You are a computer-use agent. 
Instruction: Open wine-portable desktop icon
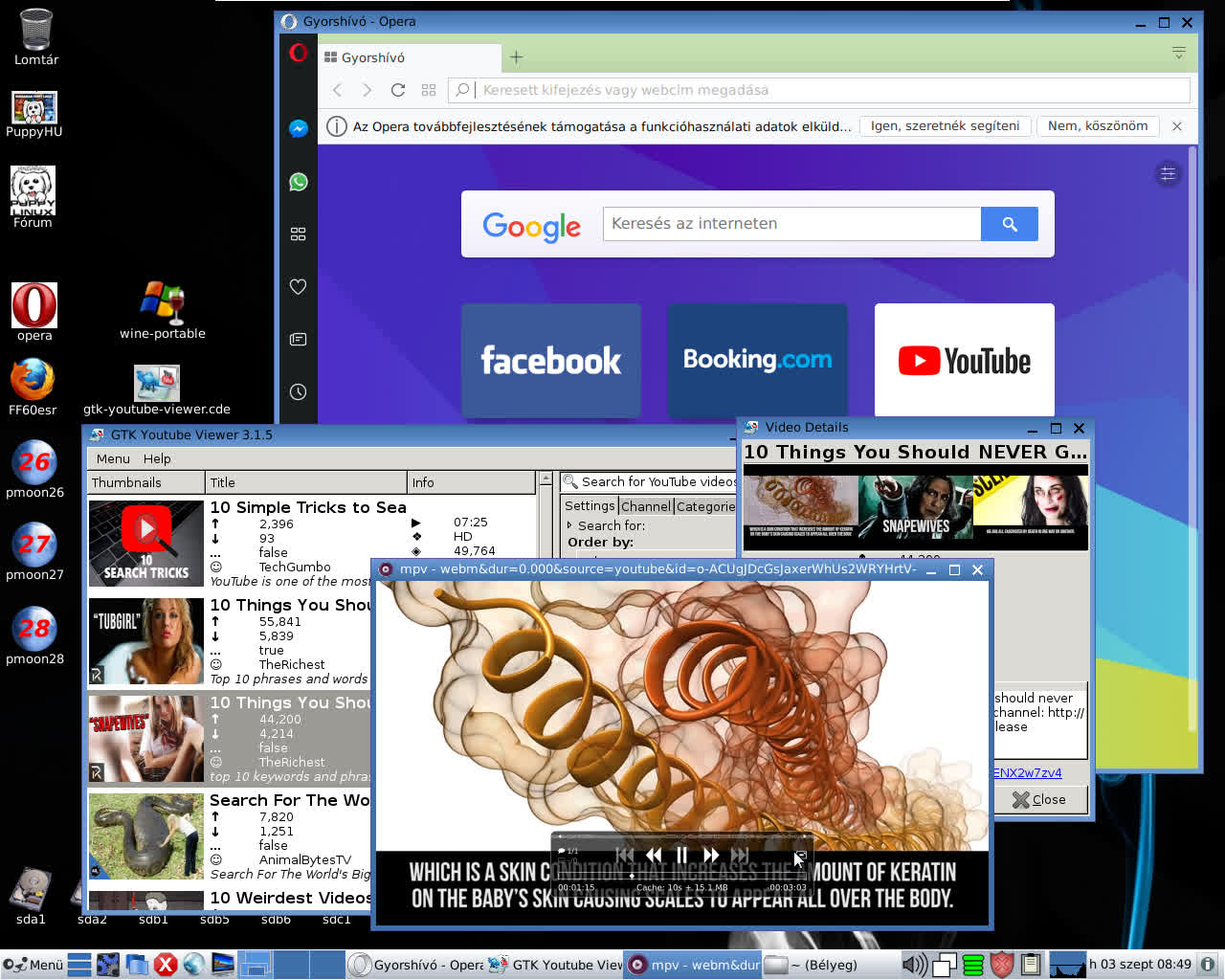(x=163, y=310)
